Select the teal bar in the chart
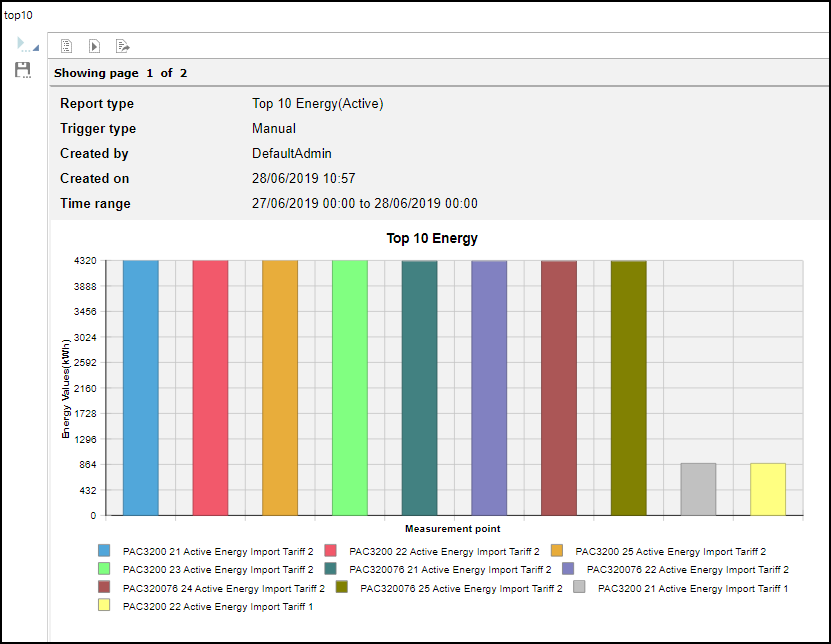This screenshot has height=644, width=831. click(419, 388)
